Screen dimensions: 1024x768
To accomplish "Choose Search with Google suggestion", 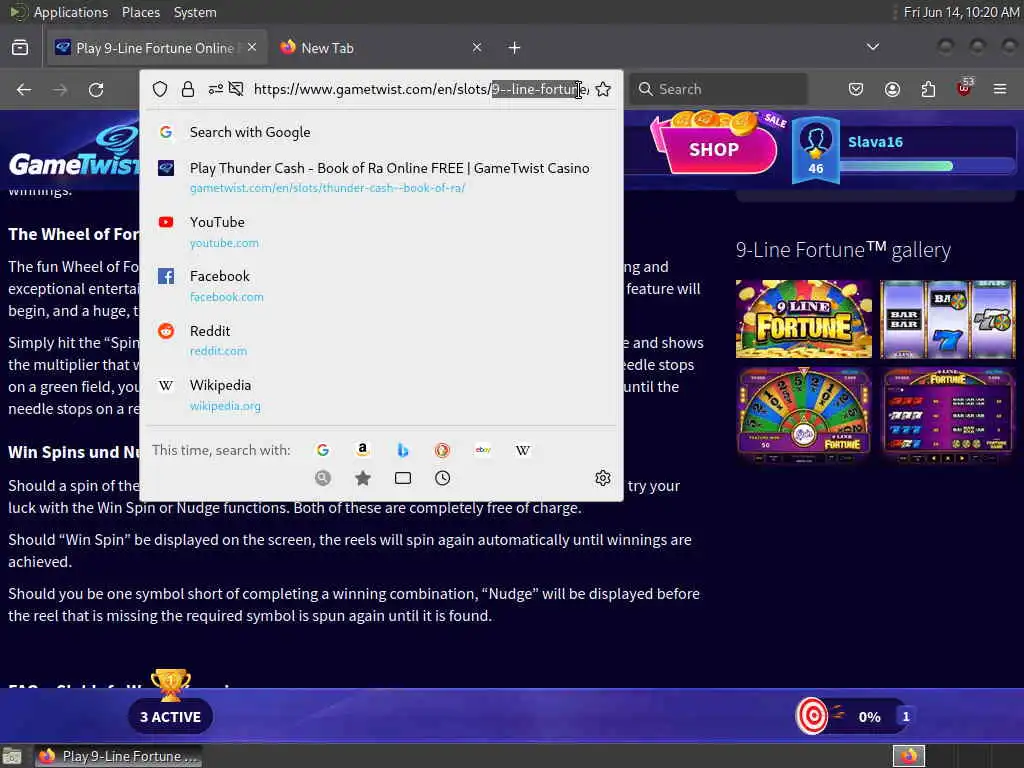I will pyautogui.click(x=381, y=132).
